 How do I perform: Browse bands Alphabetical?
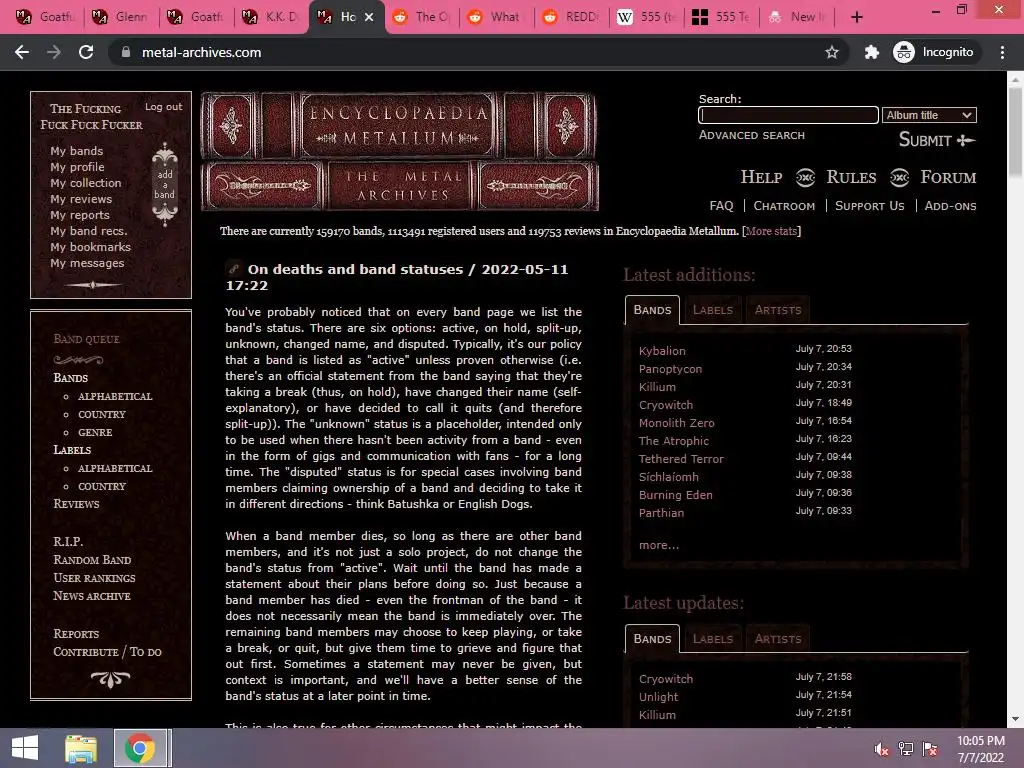[x=115, y=396]
